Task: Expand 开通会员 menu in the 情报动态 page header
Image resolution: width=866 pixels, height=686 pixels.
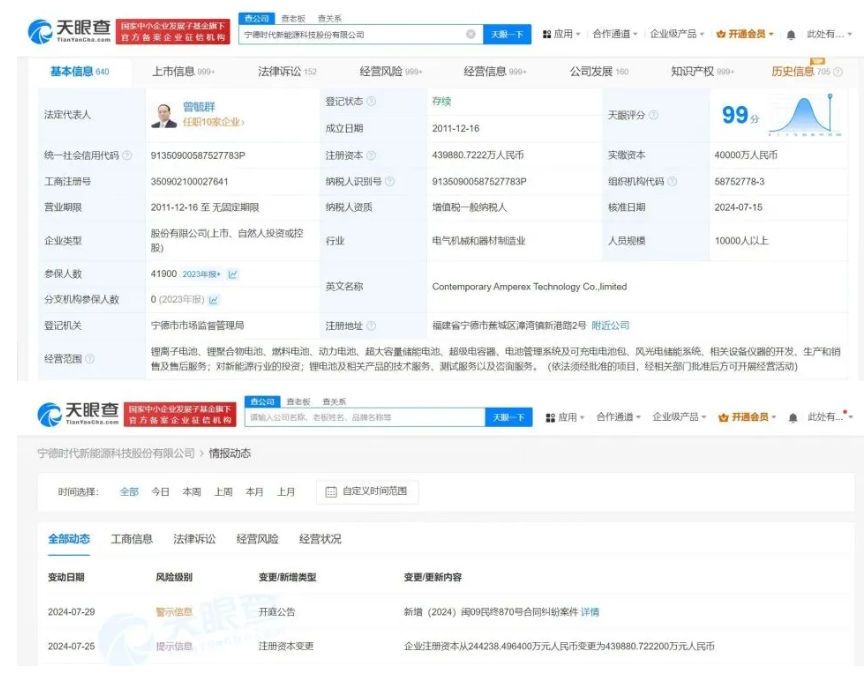Action: click(747, 417)
